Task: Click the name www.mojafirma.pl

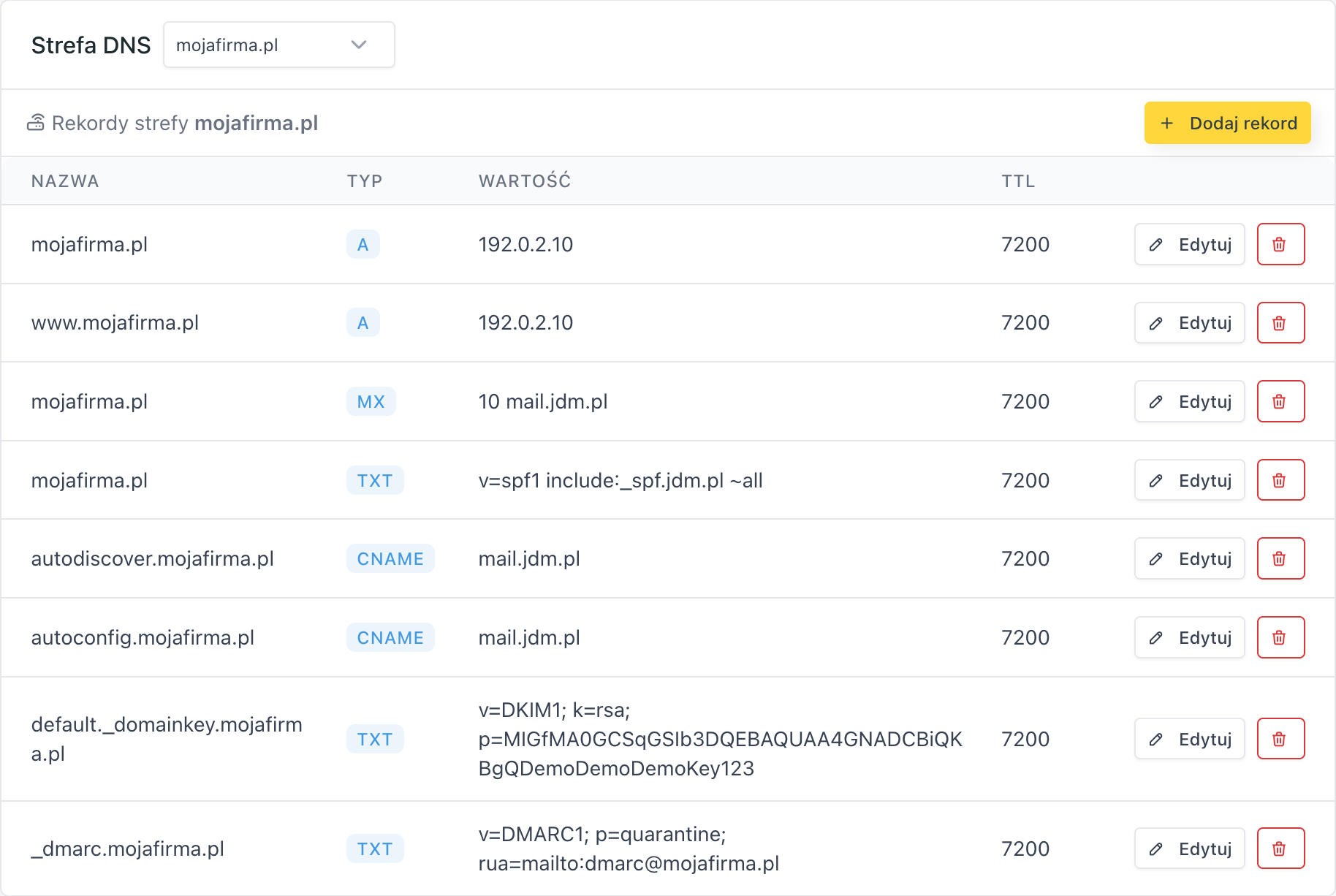Action: tap(115, 323)
